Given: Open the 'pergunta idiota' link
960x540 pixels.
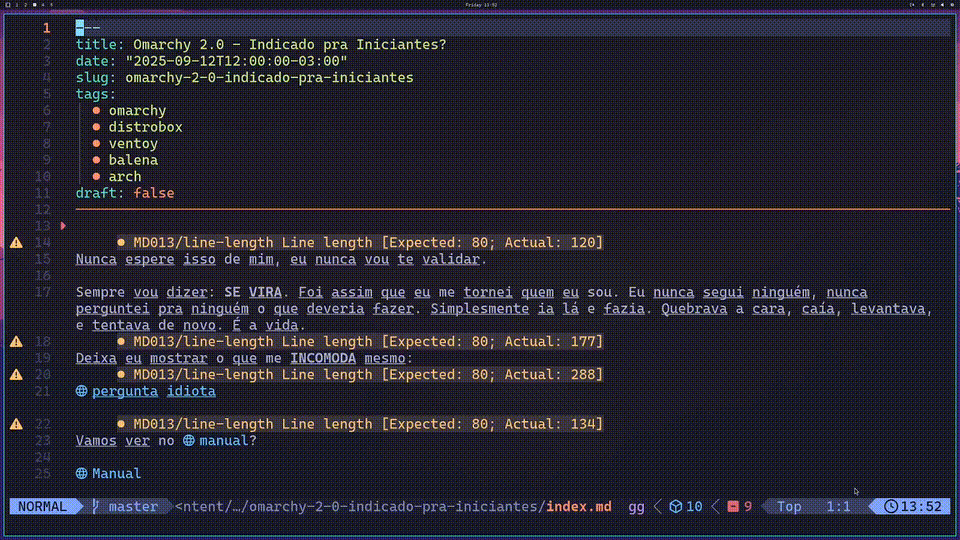Looking at the screenshot, I should pyautogui.click(x=154, y=391).
